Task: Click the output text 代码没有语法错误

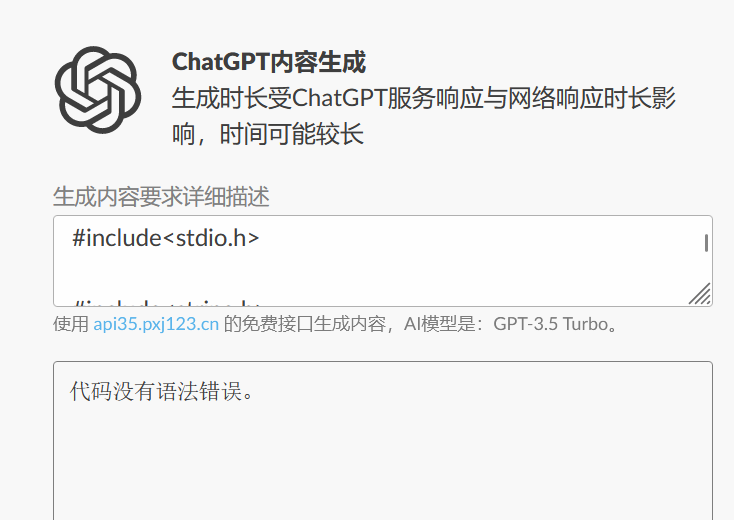Action: pyautogui.click(x=161, y=391)
